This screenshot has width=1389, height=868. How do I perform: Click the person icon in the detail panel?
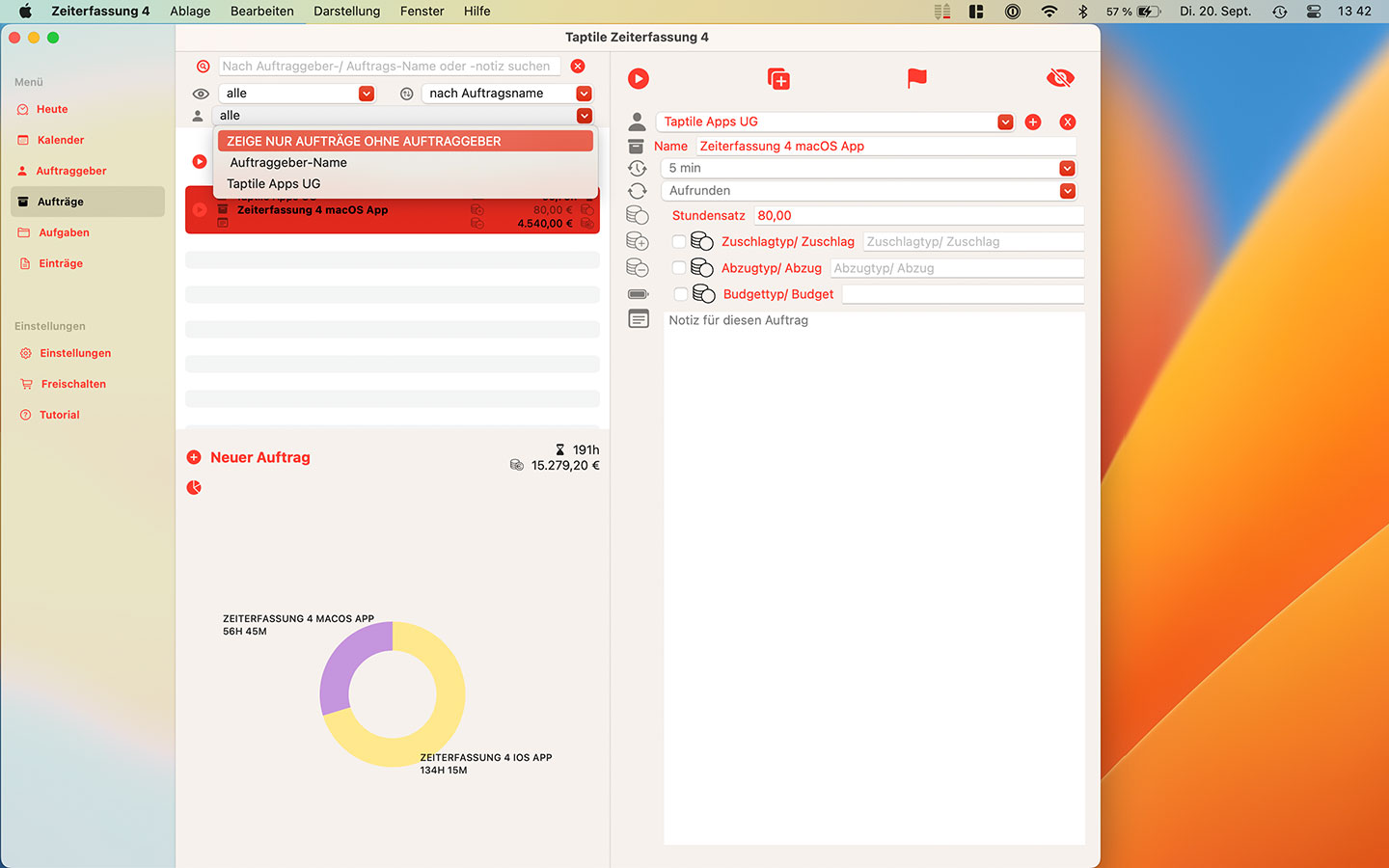(637, 122)
